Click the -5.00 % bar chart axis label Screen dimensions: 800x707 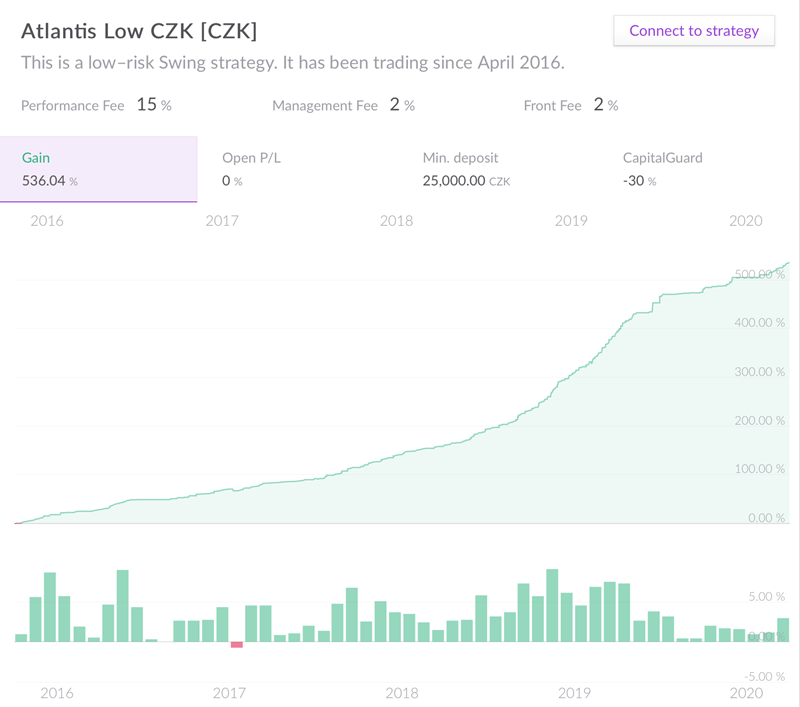(x=765, y=676)
